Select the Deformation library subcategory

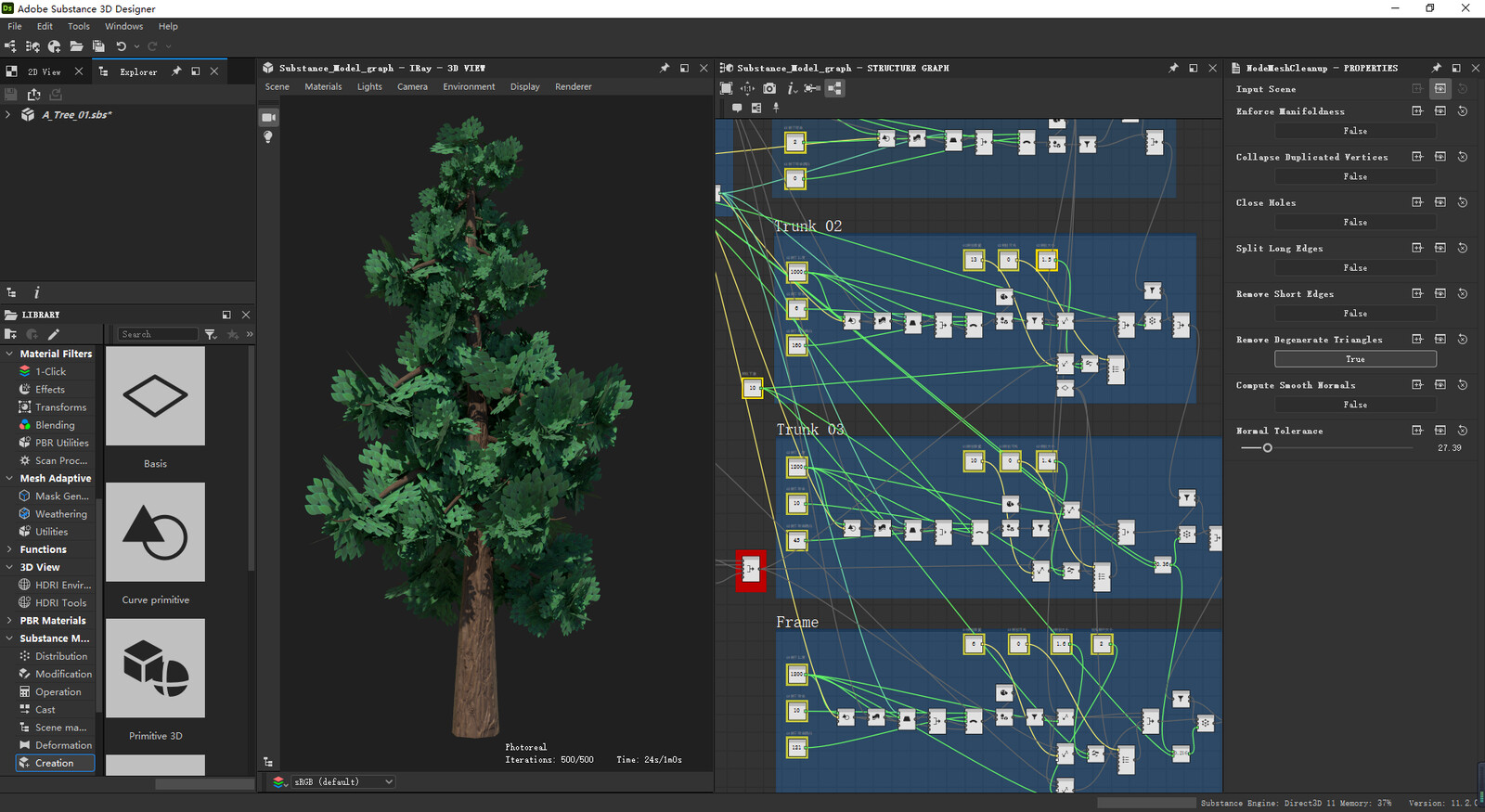[x=55, y=745]
